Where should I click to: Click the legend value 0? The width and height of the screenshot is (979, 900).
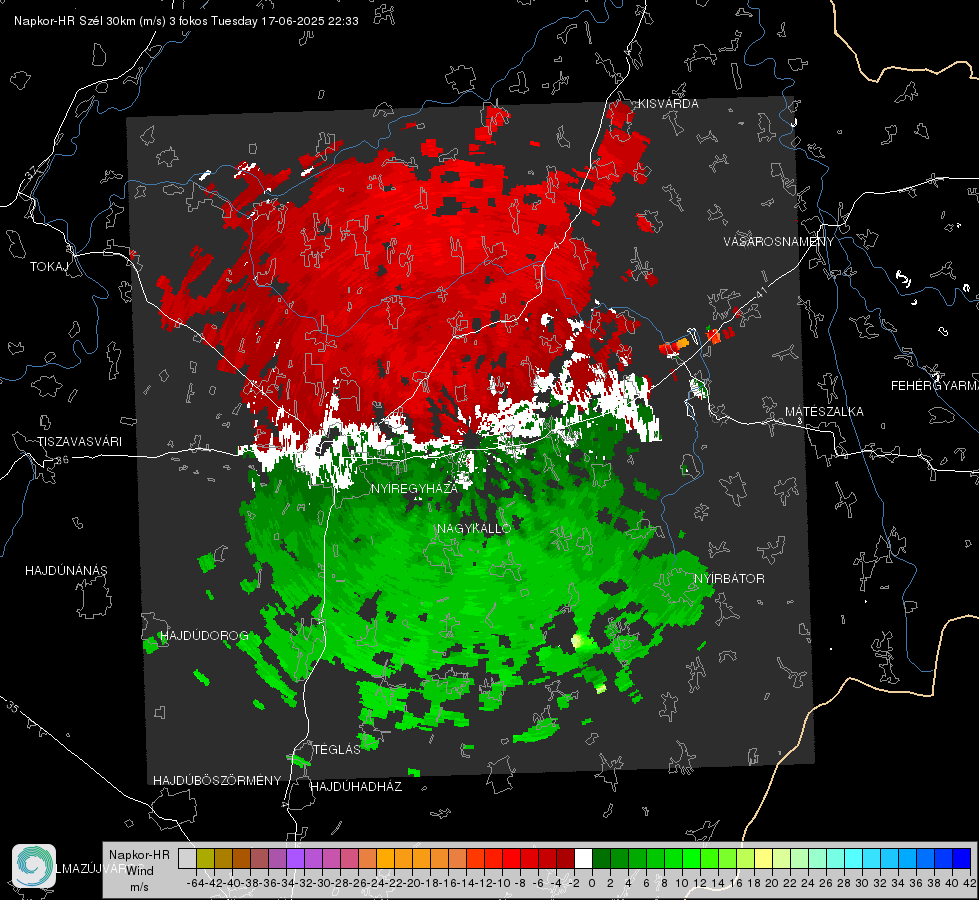(x=592, y=883)
